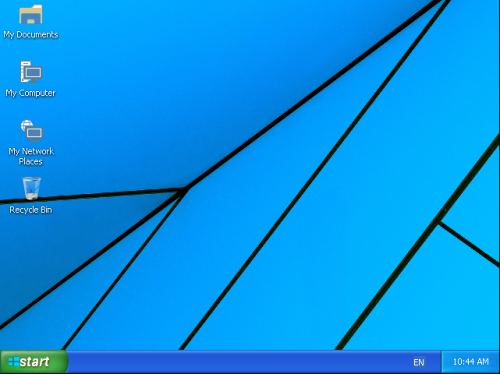Click the 'Recycle Bin' text label

click(31, 210)
